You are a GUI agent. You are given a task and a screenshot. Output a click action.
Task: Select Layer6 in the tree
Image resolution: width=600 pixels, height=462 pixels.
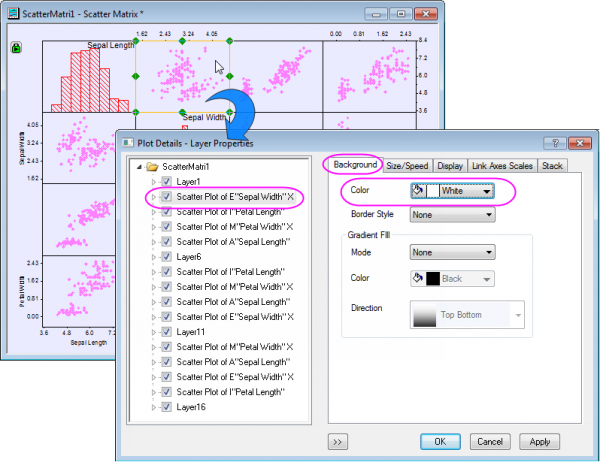click(x=189, y=256)
